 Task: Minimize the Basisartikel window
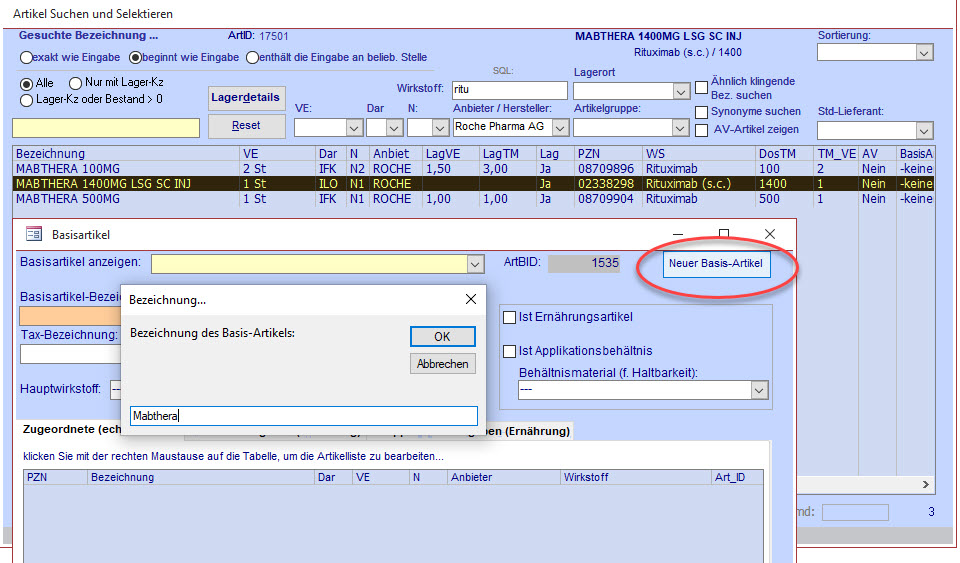pyautogui.click(x=678, y=234)
